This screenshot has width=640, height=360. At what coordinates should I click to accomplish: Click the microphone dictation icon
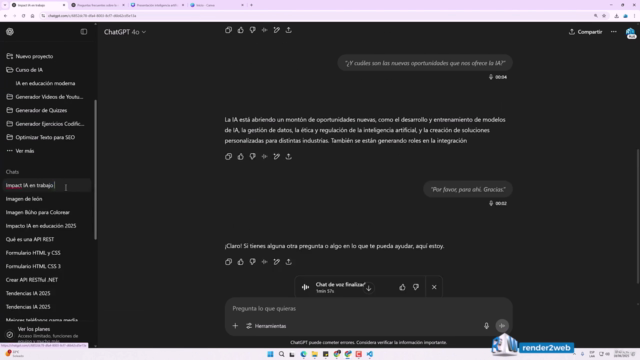pos(486,326)
